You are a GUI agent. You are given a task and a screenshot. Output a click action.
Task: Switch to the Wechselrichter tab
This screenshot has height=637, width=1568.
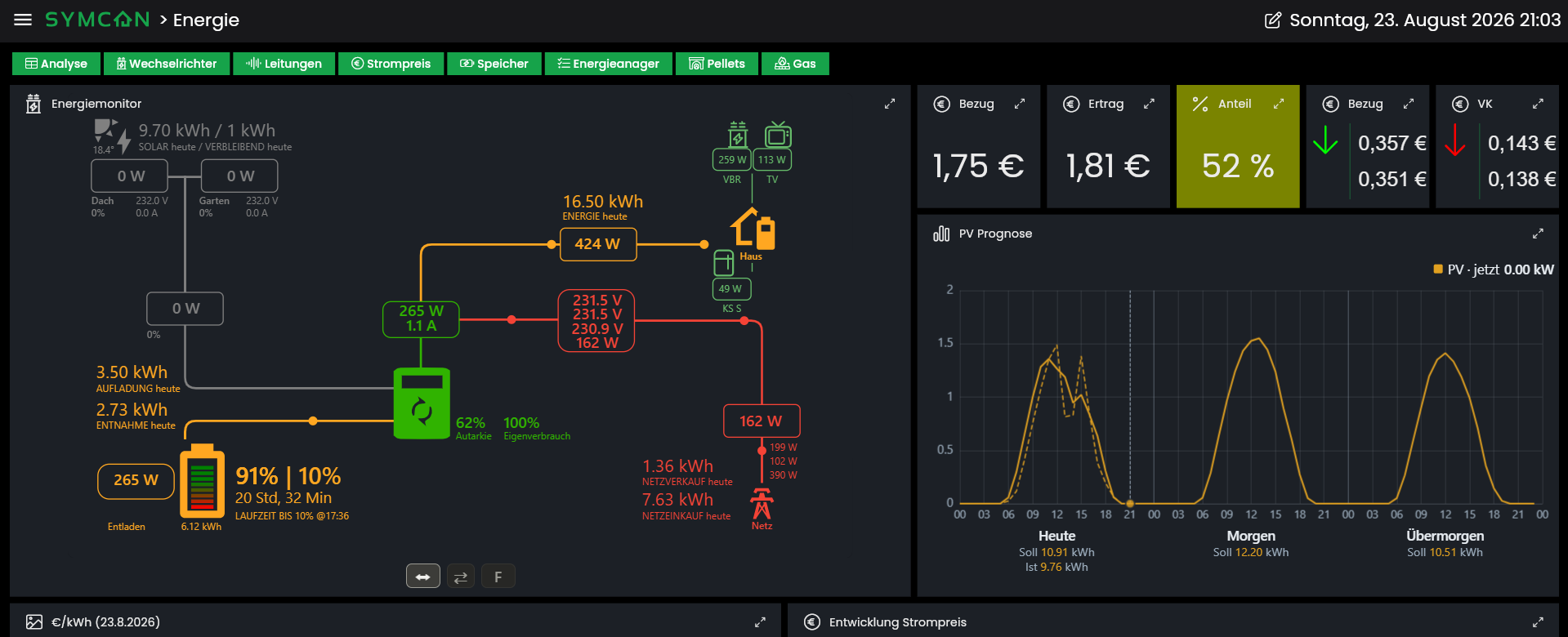click(x=167, y=64)
